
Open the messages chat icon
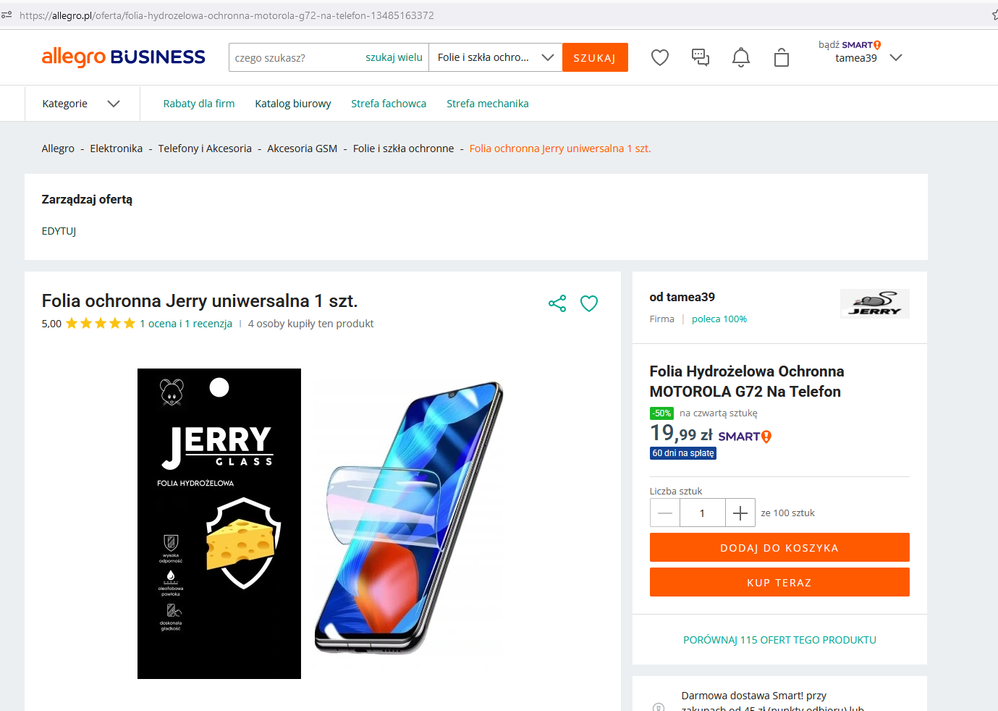point(701,58)
